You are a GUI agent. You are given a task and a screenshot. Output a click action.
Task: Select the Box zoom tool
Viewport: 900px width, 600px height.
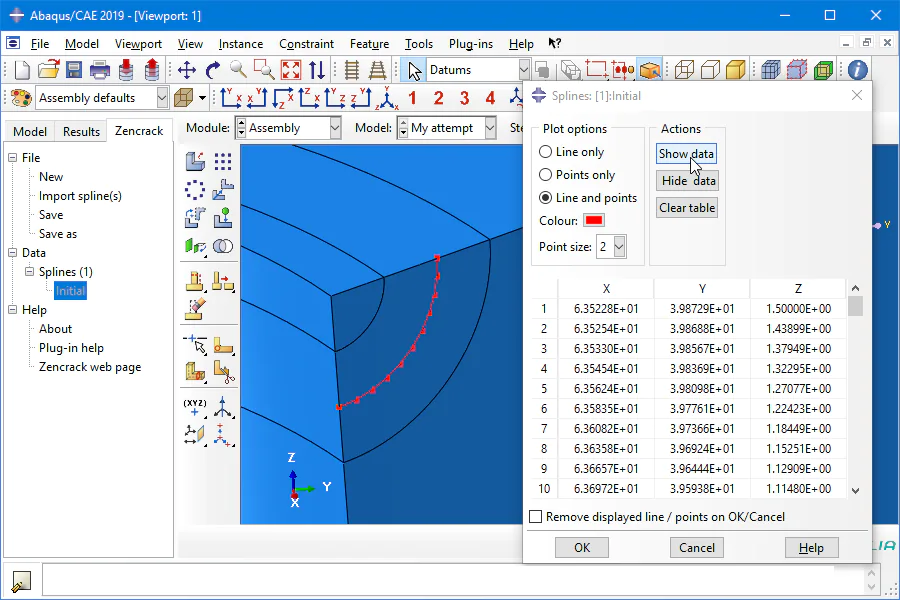[x=264, y=70]
